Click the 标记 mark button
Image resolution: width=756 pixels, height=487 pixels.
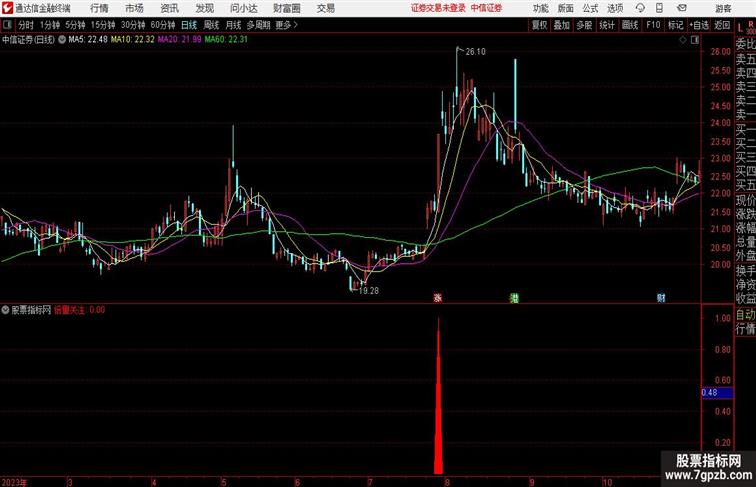[x=675, y=25]
